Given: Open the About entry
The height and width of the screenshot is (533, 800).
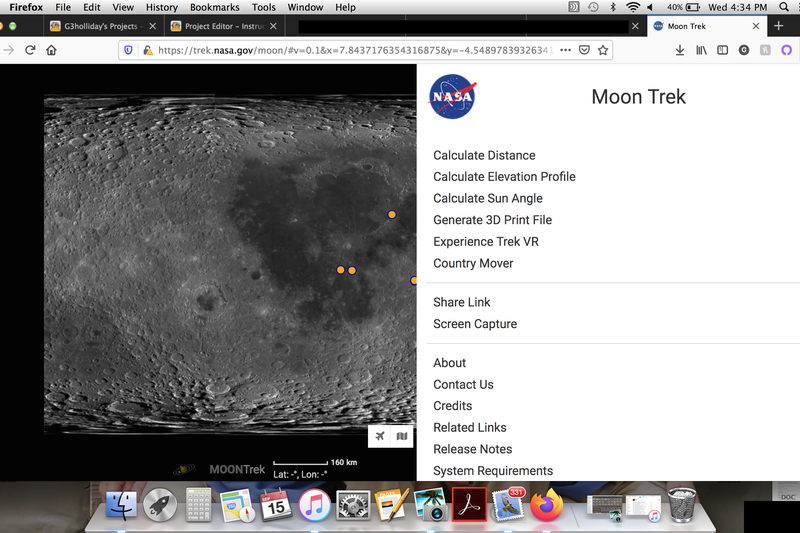Looking at the screenshot, I should (x=449, y=363).
